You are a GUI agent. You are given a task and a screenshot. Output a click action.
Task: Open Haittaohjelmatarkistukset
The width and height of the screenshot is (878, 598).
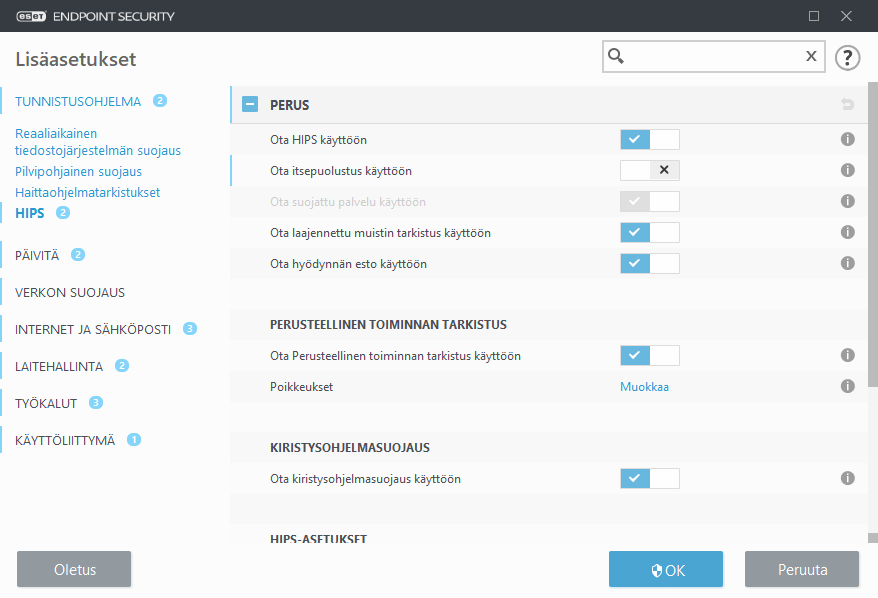click(87, 193)
